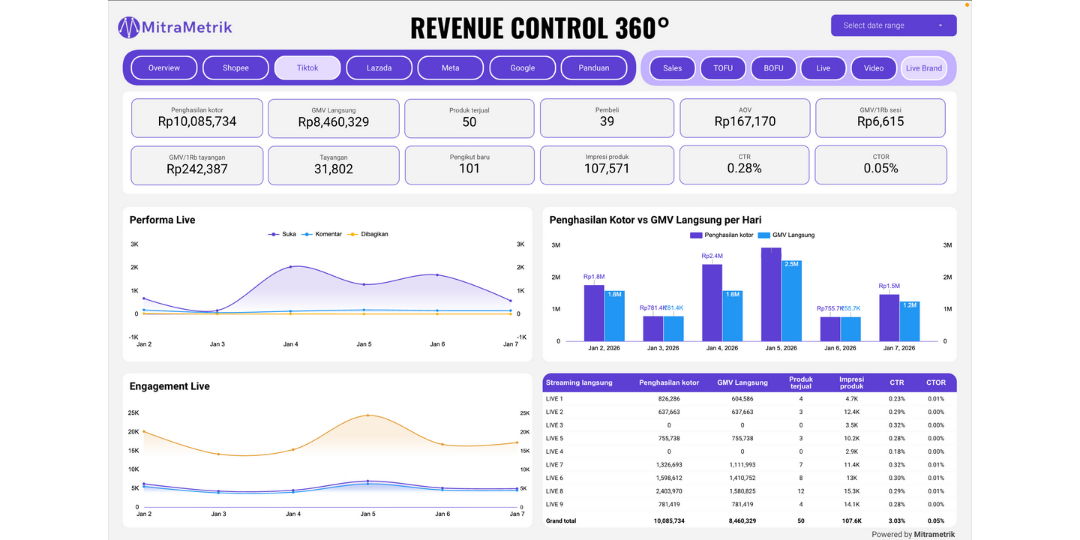Toggle the Dibagikan legend item
Viewport: 1080px width, 540px height.
351,234
